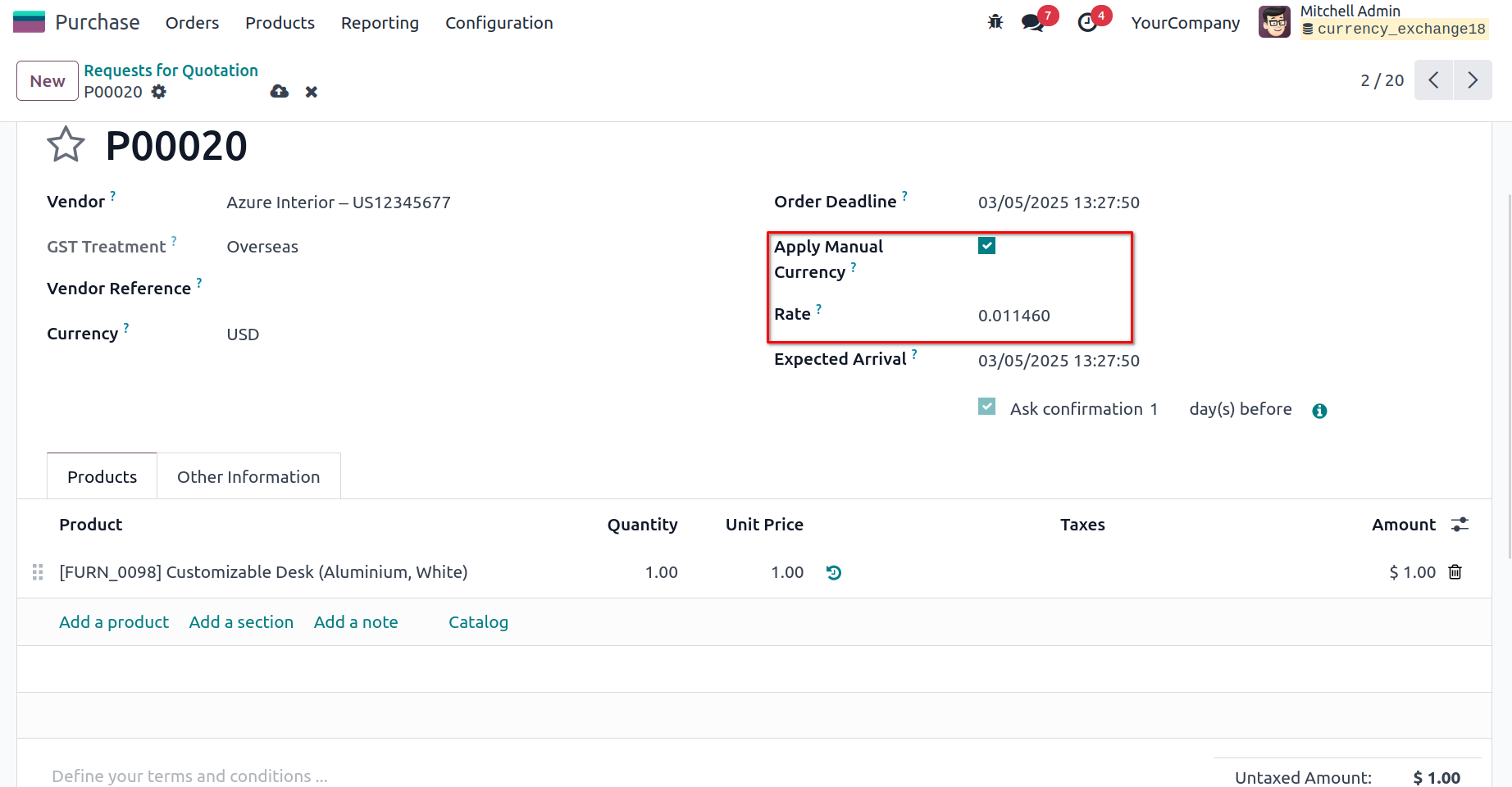Save record manually with cloud icon

[280, 92]
